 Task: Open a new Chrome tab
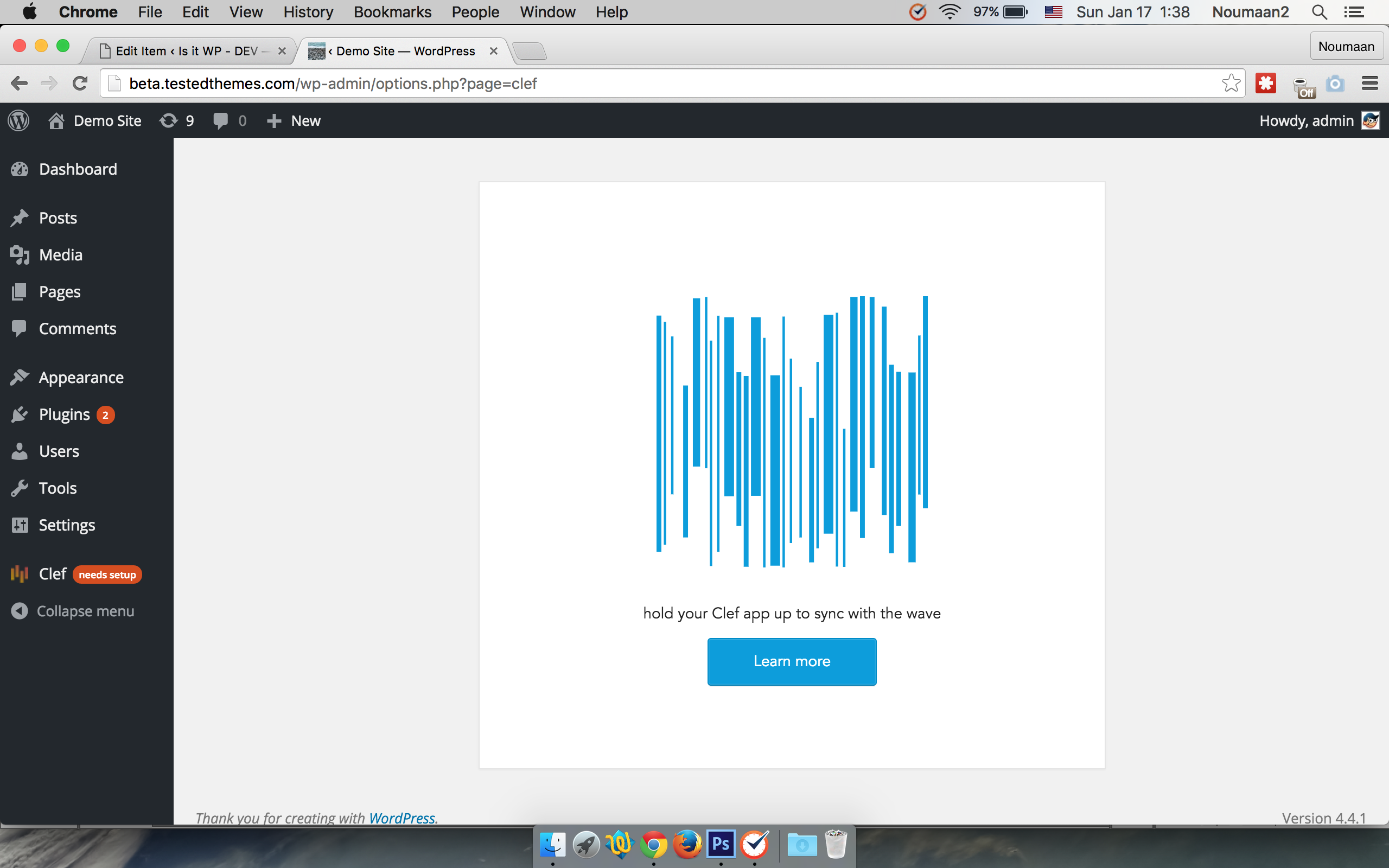[528, 51]
